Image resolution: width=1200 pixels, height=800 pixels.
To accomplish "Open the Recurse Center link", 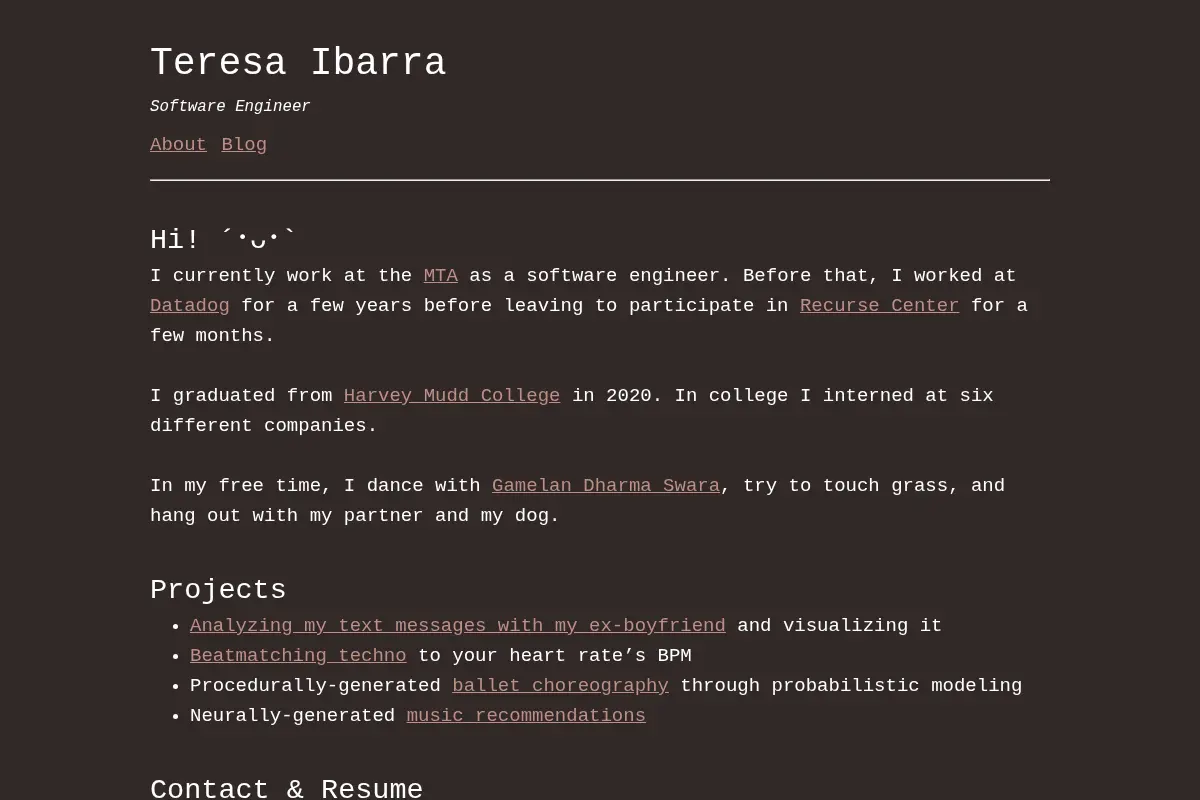I will pyautogui.click(x=879, y=306).
